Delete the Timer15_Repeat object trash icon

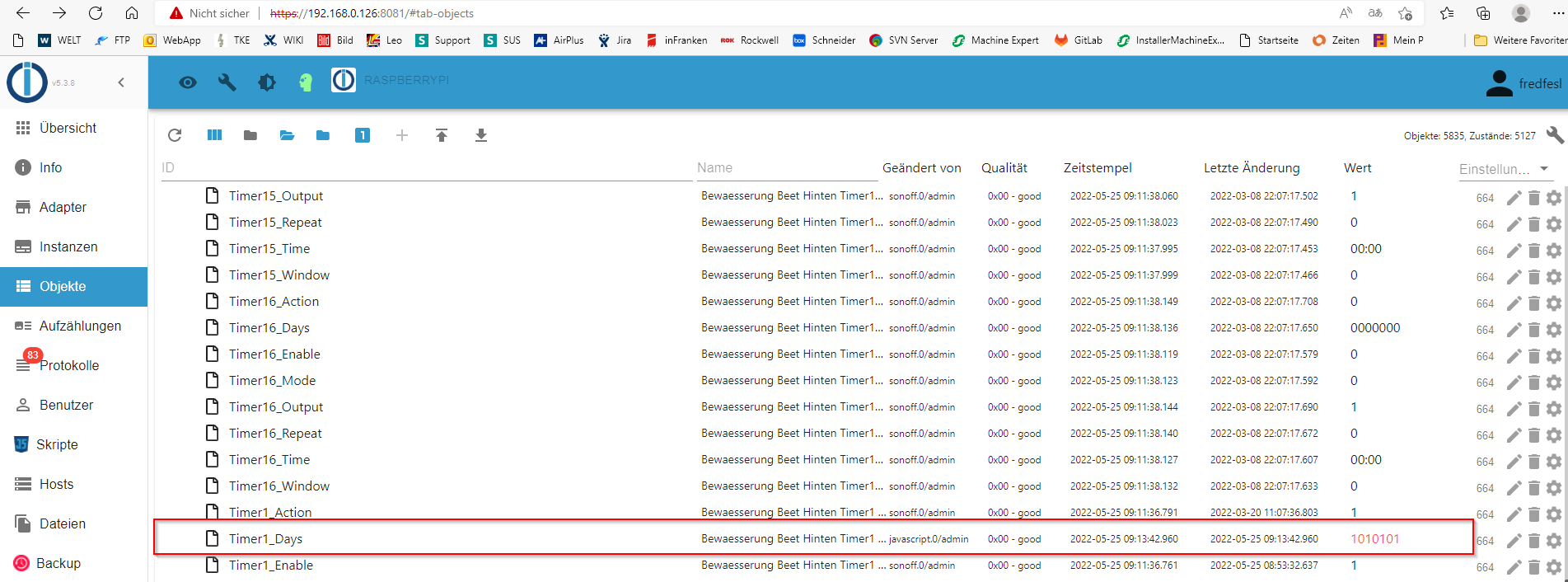click(x=1534, y=224)
